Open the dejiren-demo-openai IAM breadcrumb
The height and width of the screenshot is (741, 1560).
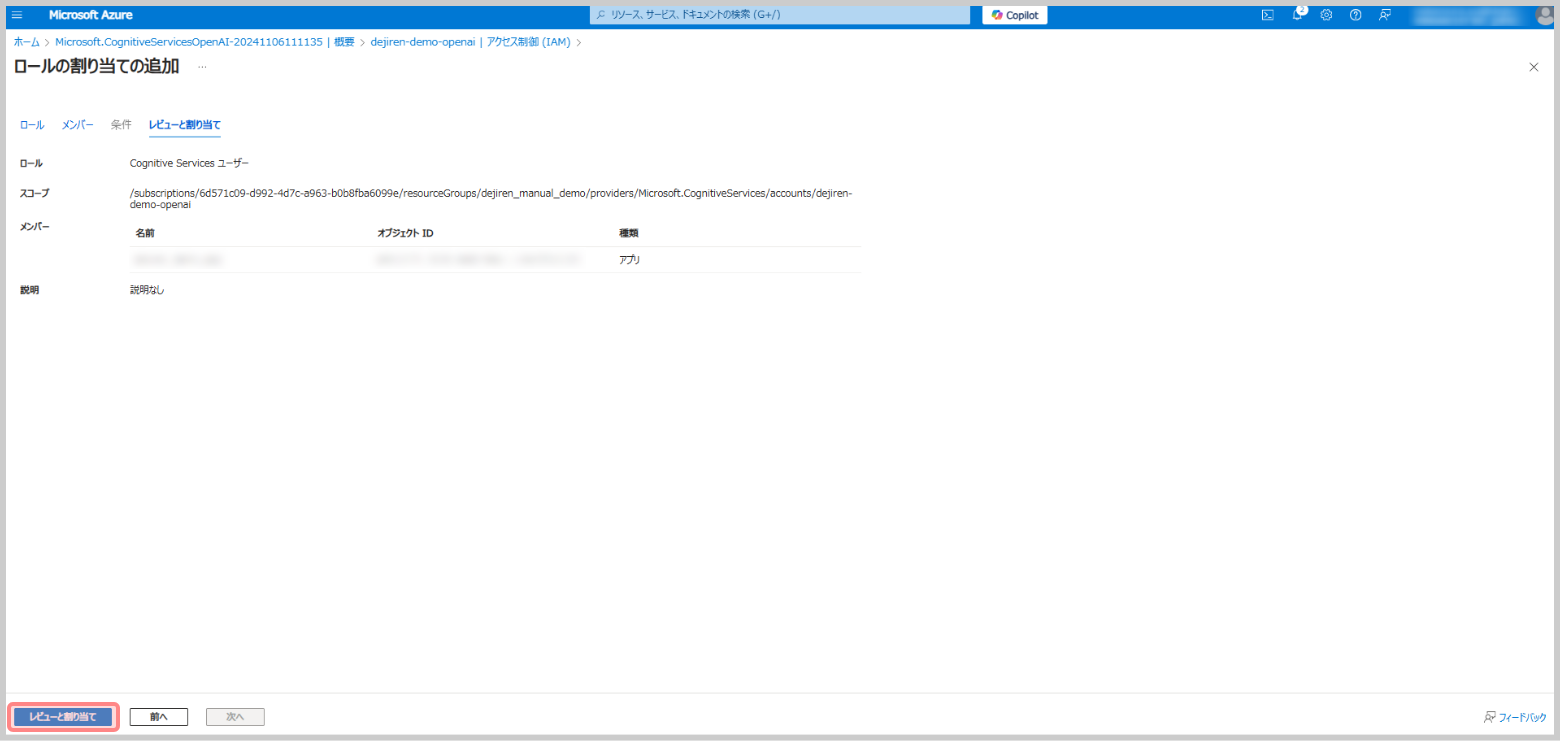470,42
